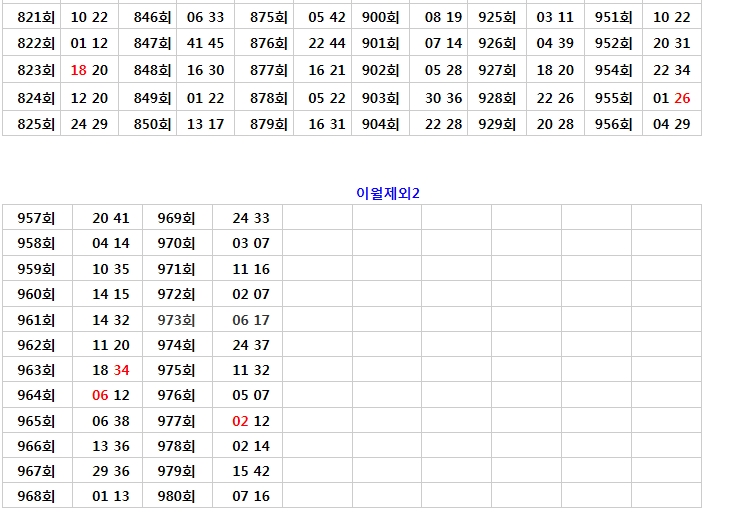Select the cell with numbers 41 45
This screenshot has height=530, width=729.
pyautogui.click(x=205, y=43)
